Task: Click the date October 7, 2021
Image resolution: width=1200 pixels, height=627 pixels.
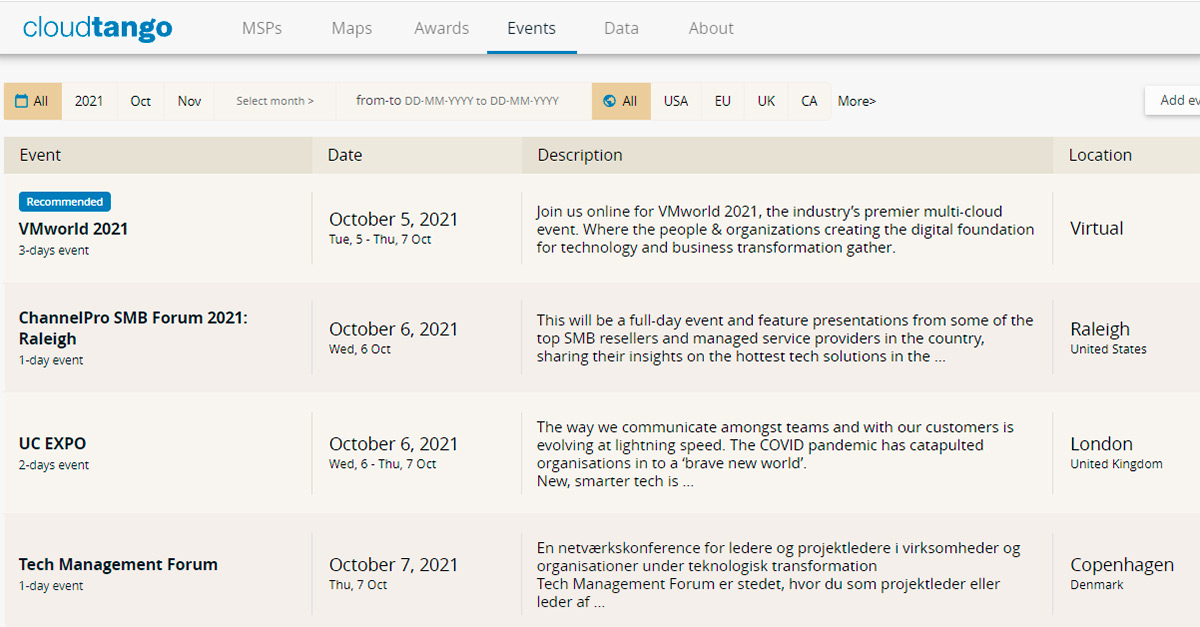Action: [394, 565]
